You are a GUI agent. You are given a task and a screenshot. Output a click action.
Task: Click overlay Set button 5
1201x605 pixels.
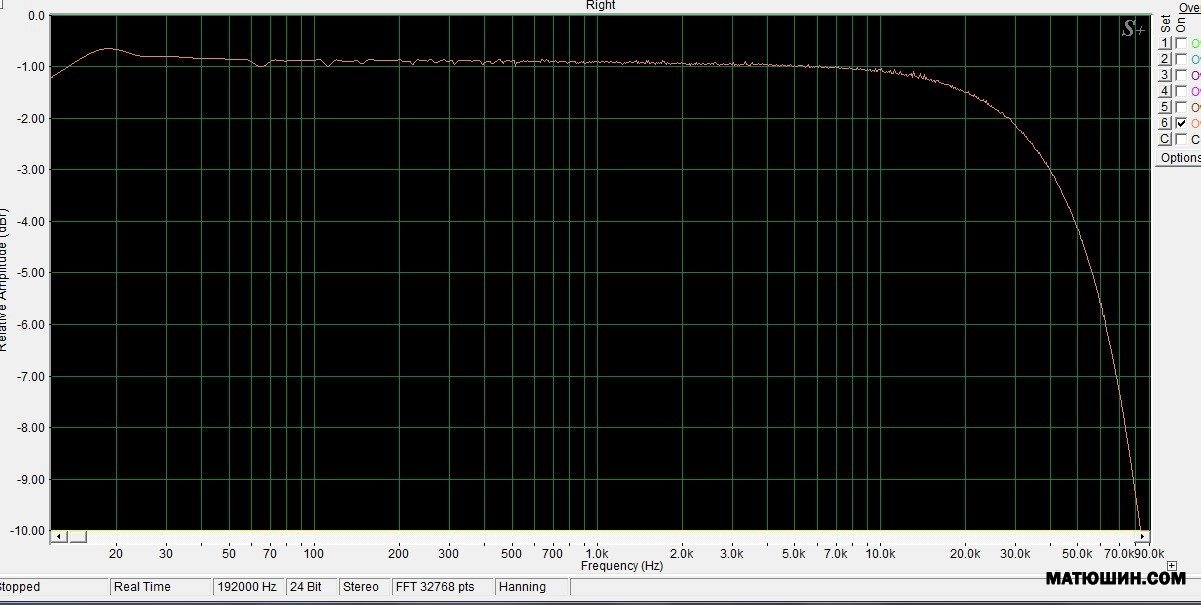[x=1165, y=107]
